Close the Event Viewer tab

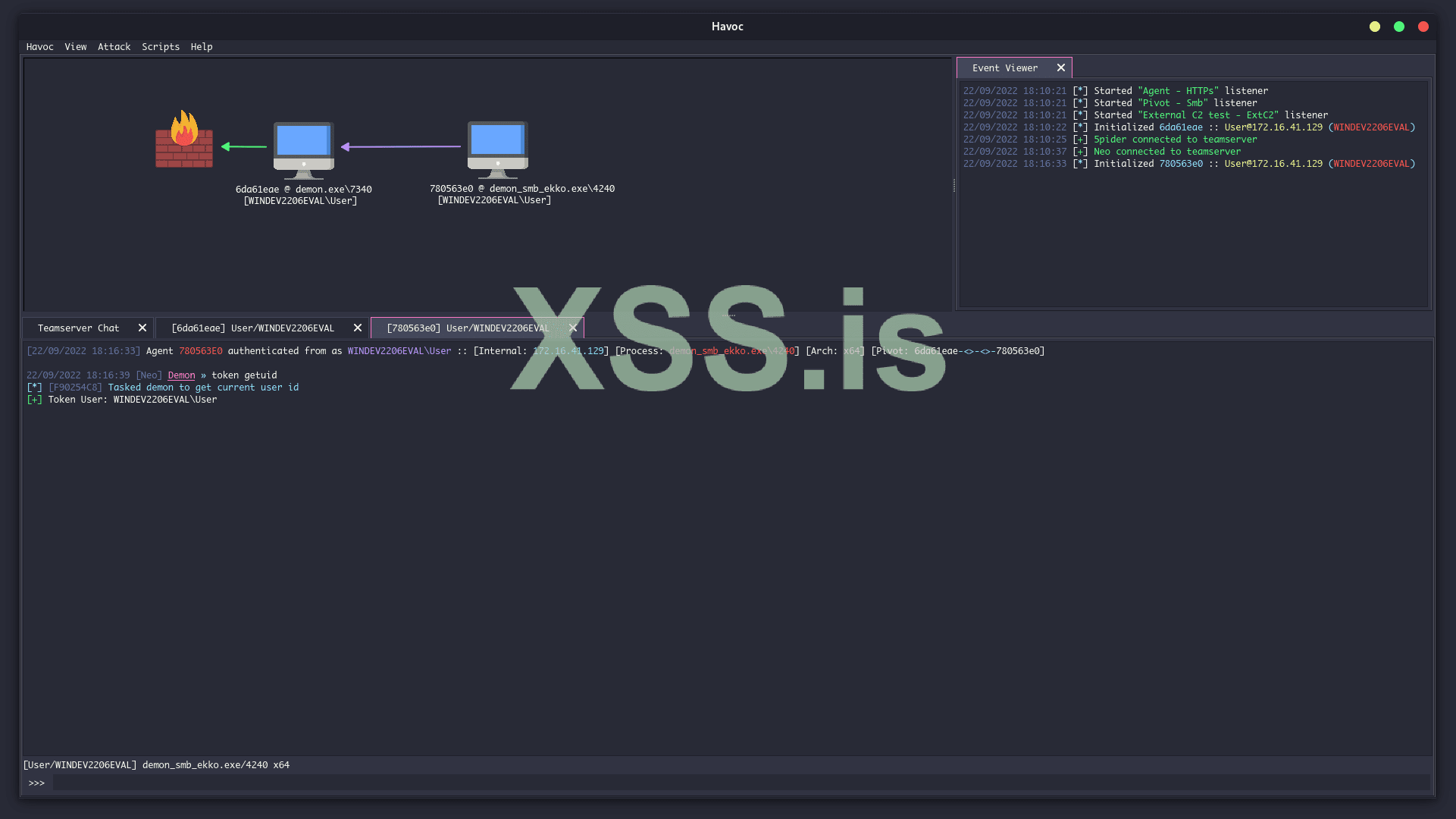tap(1061, 68)
